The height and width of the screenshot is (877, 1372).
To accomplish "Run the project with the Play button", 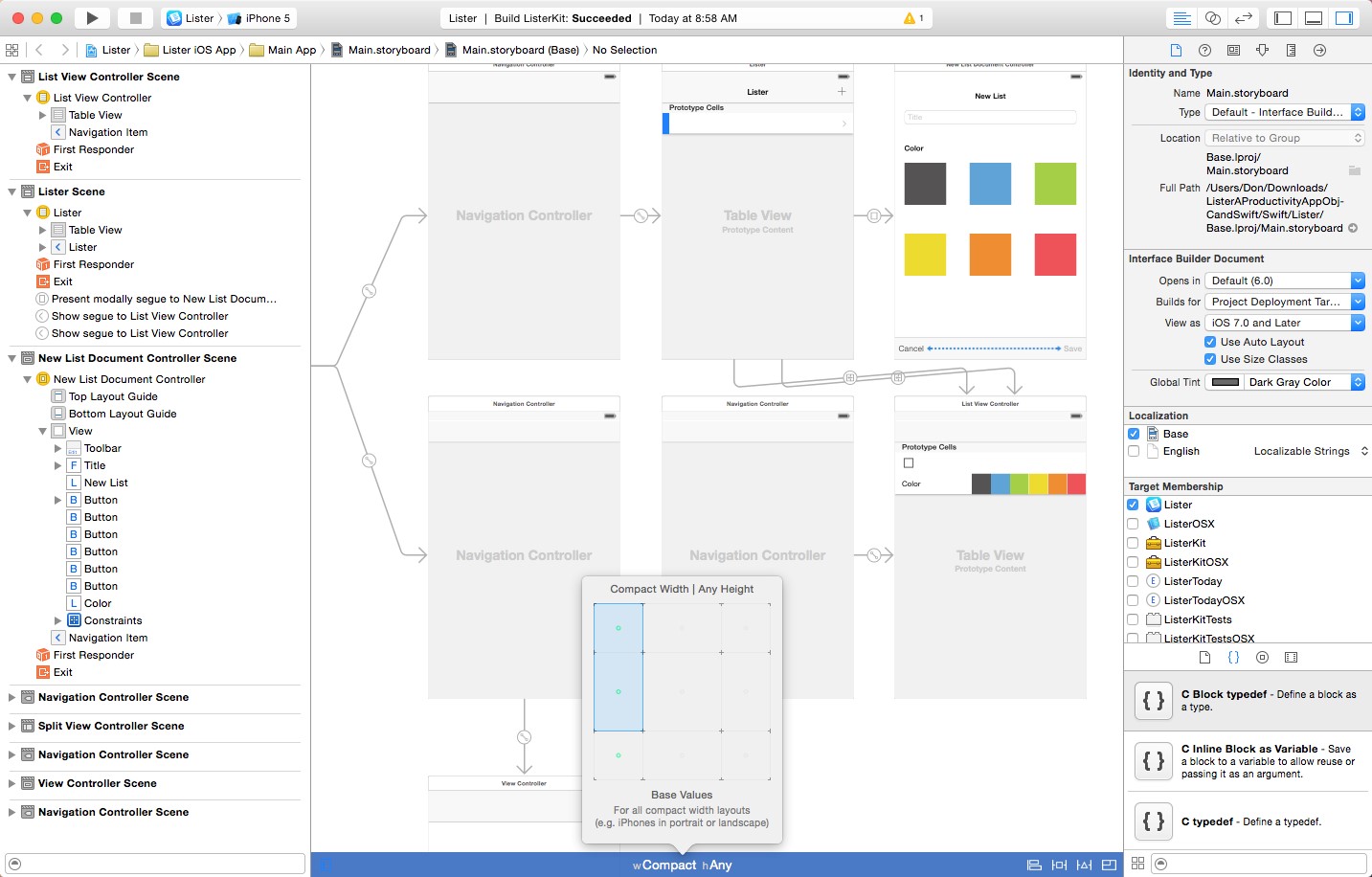I will pyautogui.click(x=92, y=17).
